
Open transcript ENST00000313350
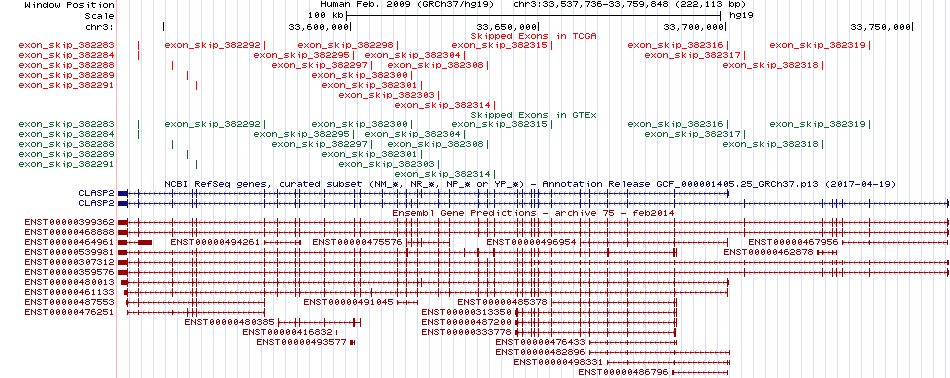tap(467, 312)
